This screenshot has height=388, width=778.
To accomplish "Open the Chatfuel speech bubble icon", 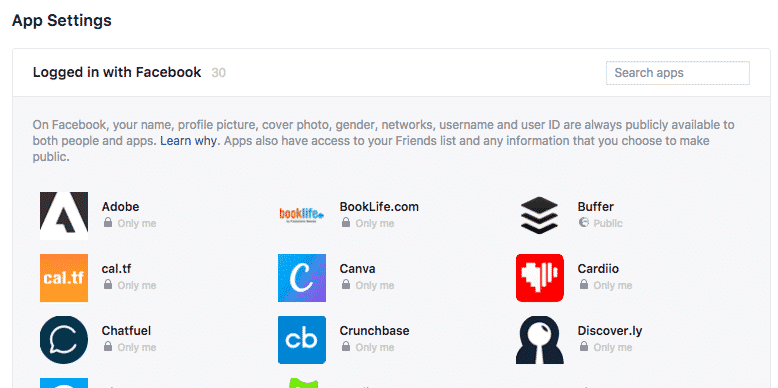I will 64,340.
